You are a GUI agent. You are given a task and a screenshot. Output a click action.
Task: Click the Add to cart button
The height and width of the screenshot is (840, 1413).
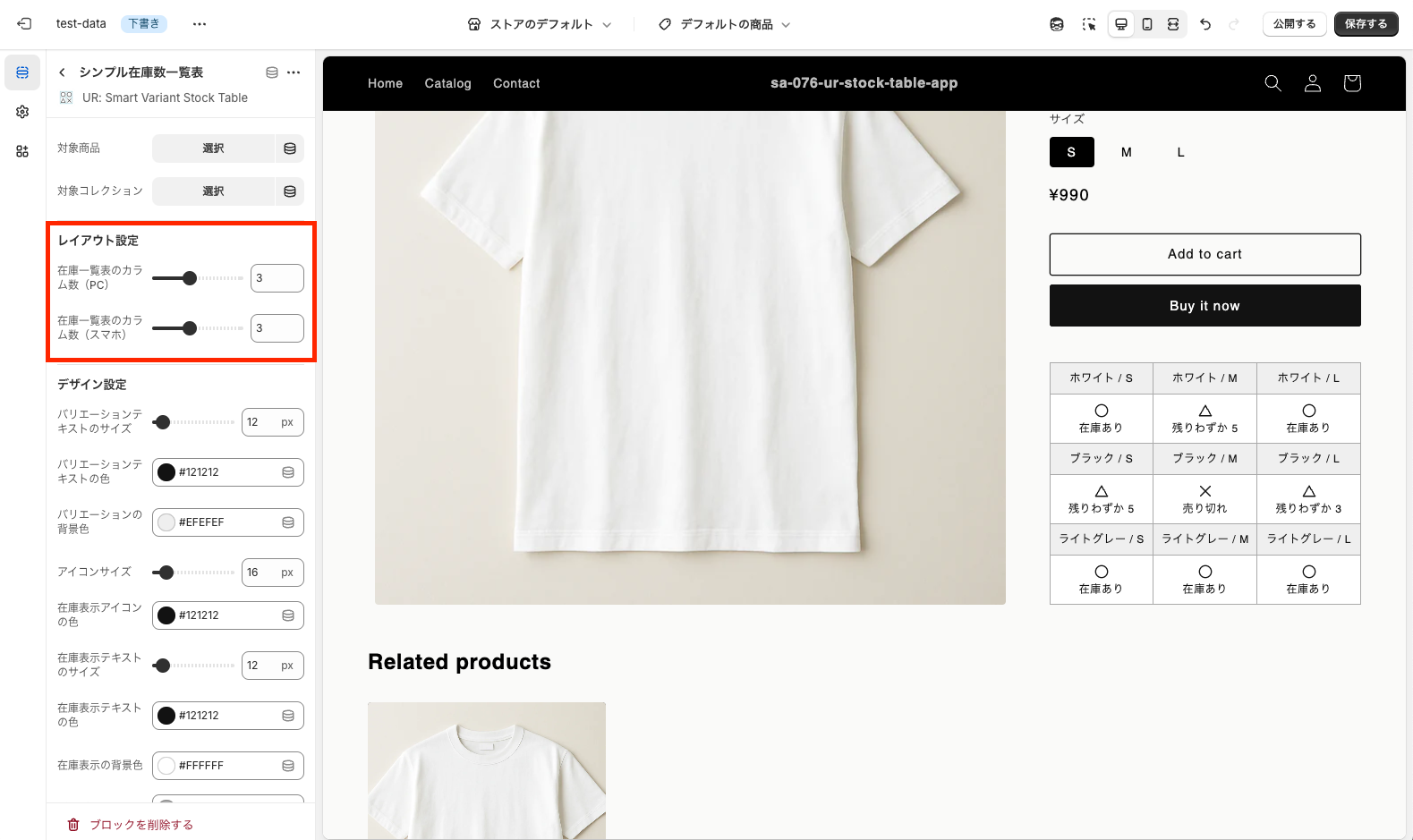tap(1204, 254)
